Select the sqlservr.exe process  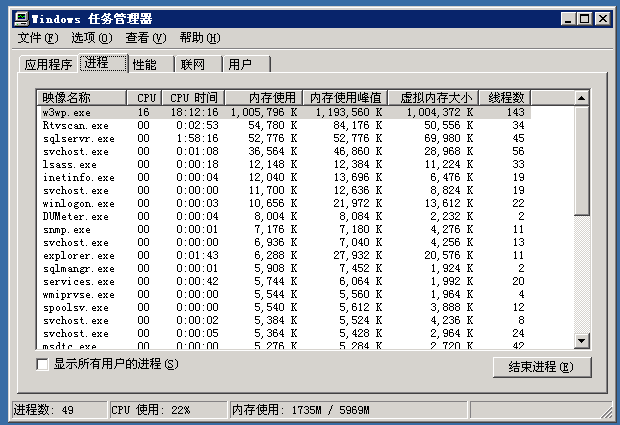[284, 138]
